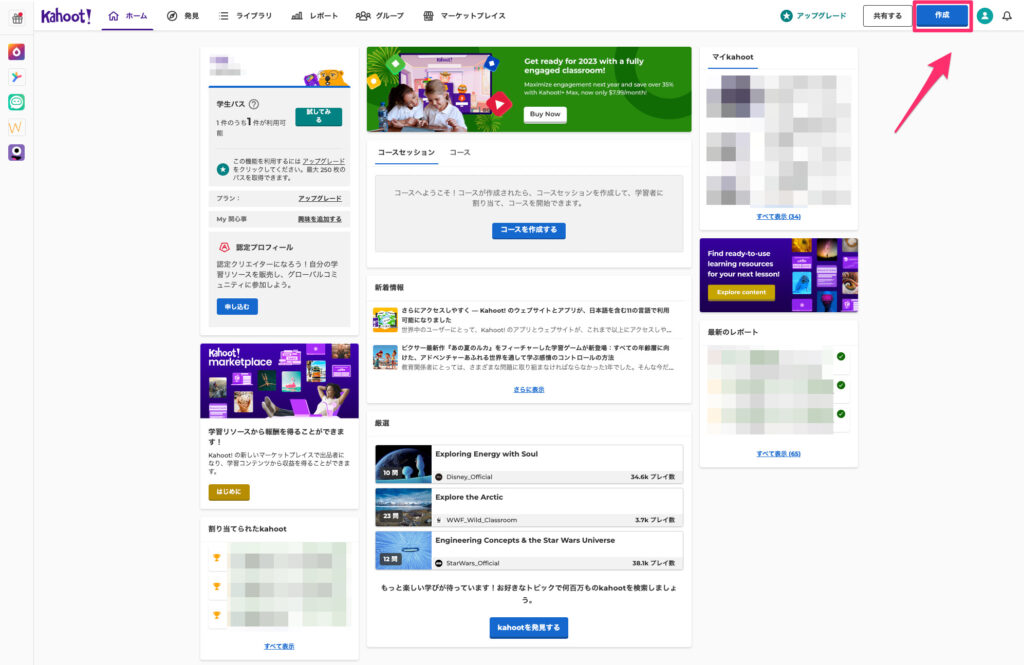Open the 発見 page

coord(183,16)
